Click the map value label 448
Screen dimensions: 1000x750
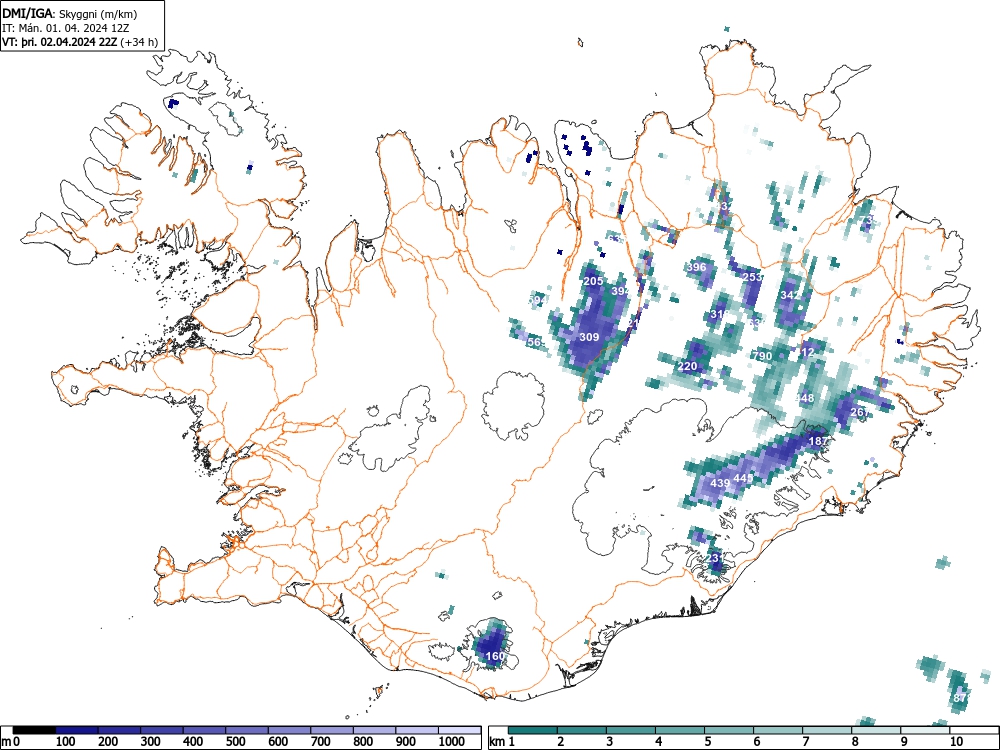coord(804,398)
